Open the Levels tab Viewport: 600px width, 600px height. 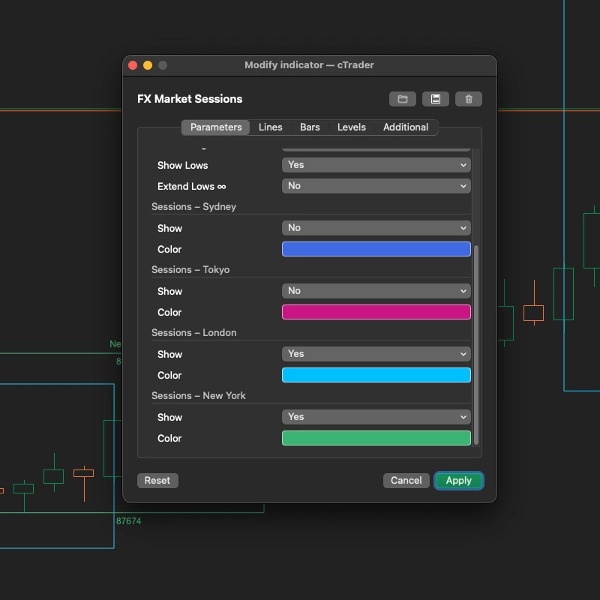(351, 127)
